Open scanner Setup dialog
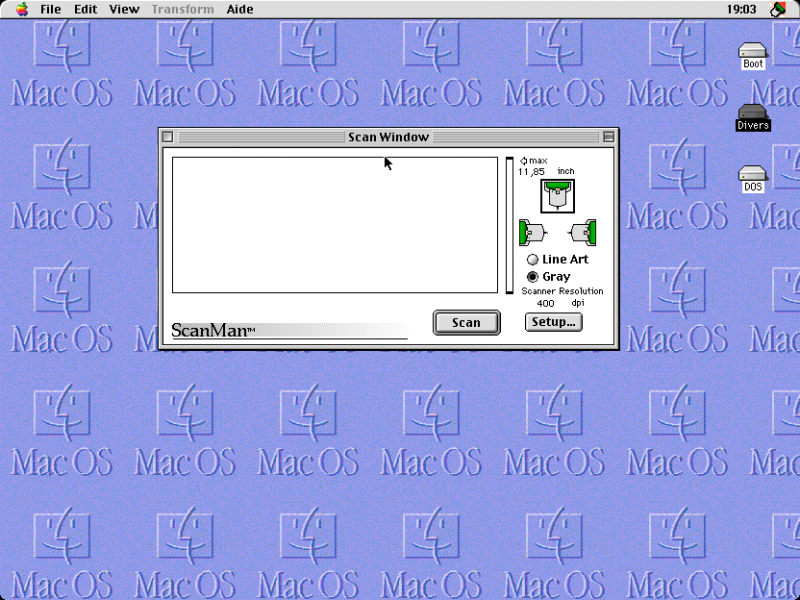This screenshot has width=800, height=600. pos(553,322)
